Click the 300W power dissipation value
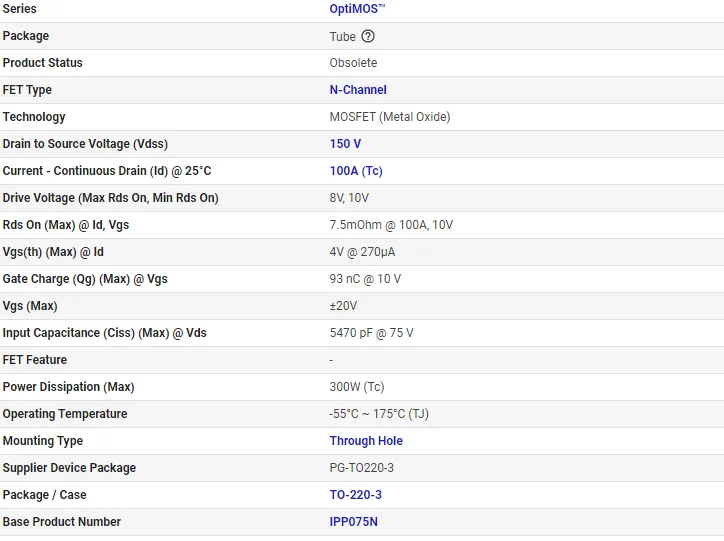The height and width of the screenshot is (541, 724). click(x=356, y=387)
